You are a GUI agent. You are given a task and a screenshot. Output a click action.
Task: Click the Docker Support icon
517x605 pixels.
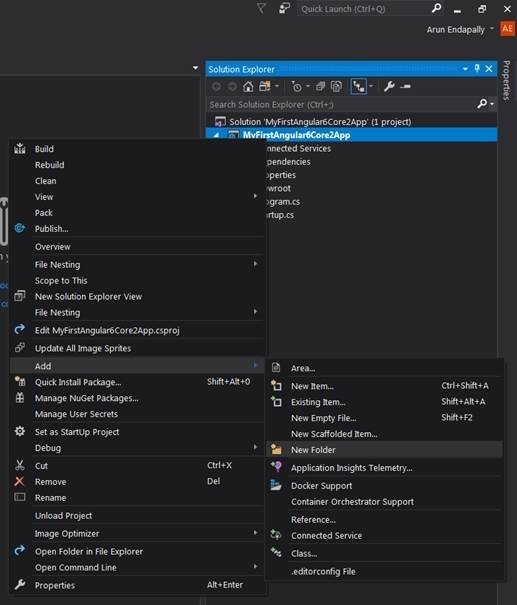[276, 485]
